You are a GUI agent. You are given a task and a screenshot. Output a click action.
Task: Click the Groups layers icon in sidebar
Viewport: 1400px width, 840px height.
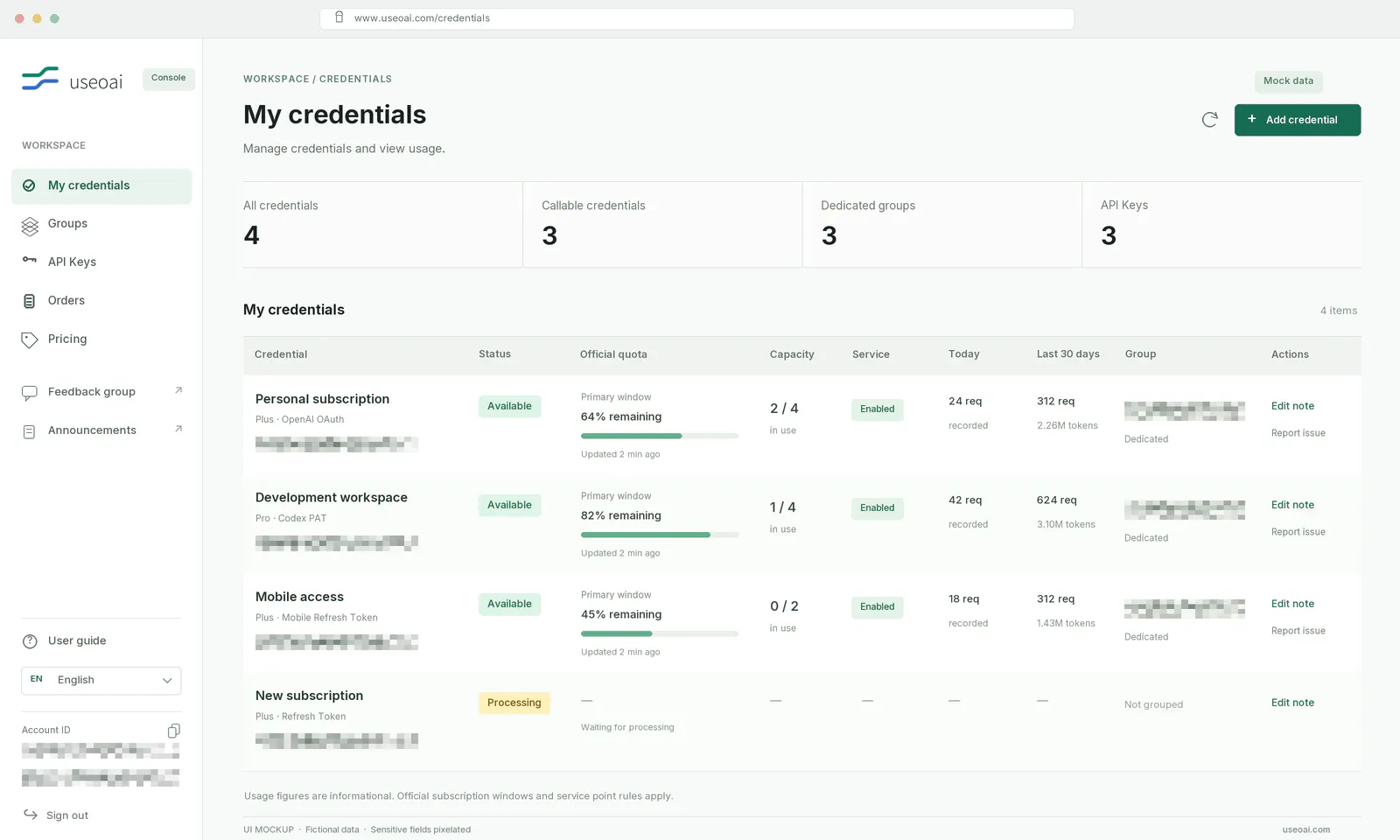point(30,226)
